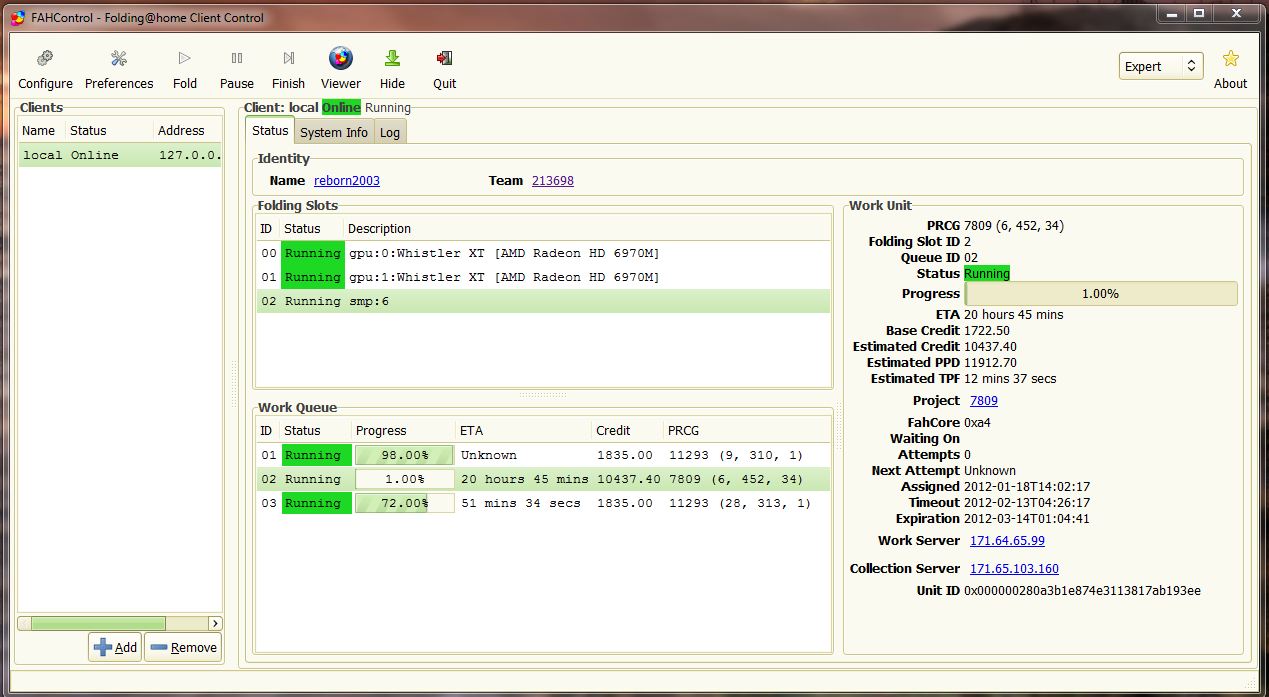Click the Finish toolbar button
This screenshot has height=697, width=1269.
(x=288, y=70)
